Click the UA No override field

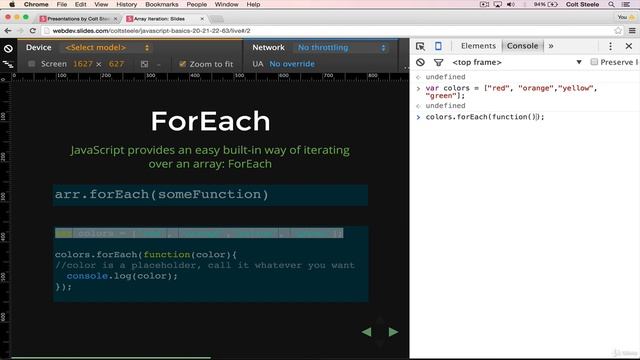tap(292, 64)
